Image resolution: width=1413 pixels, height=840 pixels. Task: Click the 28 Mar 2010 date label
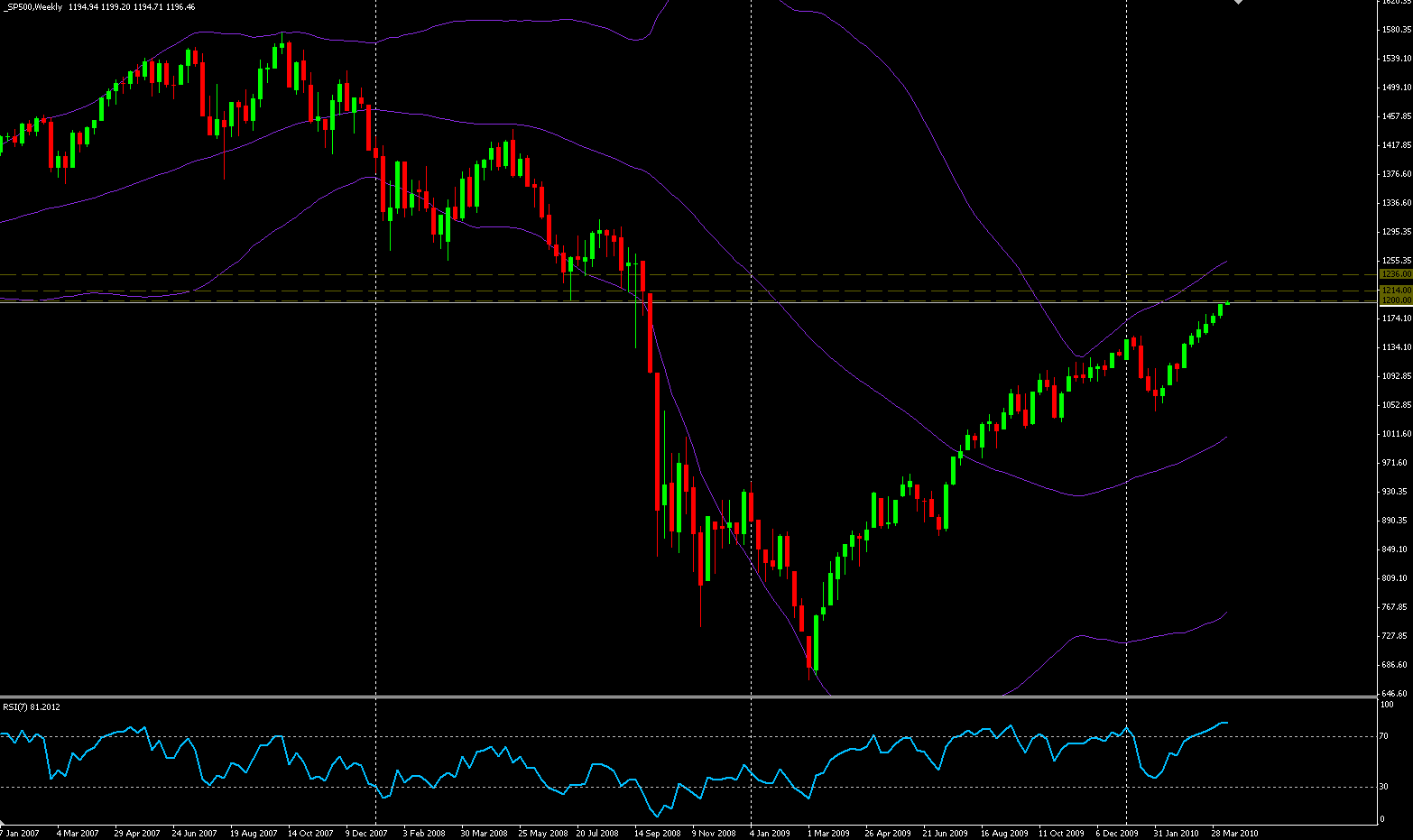tap(1233, 834)
